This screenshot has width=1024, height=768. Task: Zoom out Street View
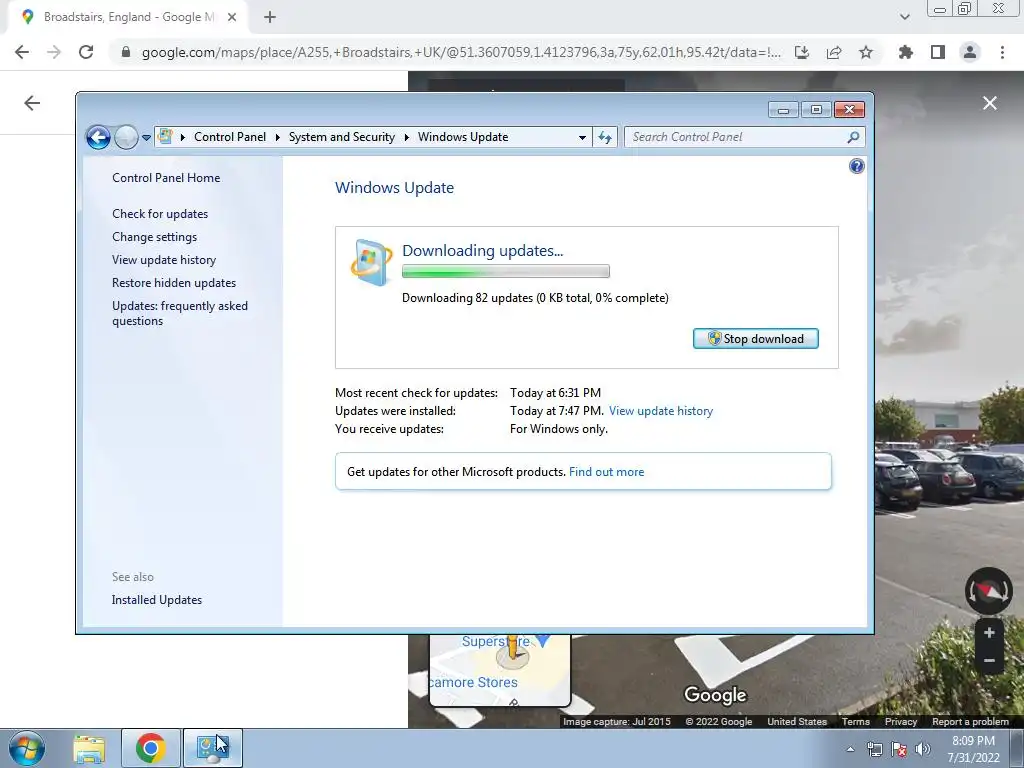[x=989, y=661]
